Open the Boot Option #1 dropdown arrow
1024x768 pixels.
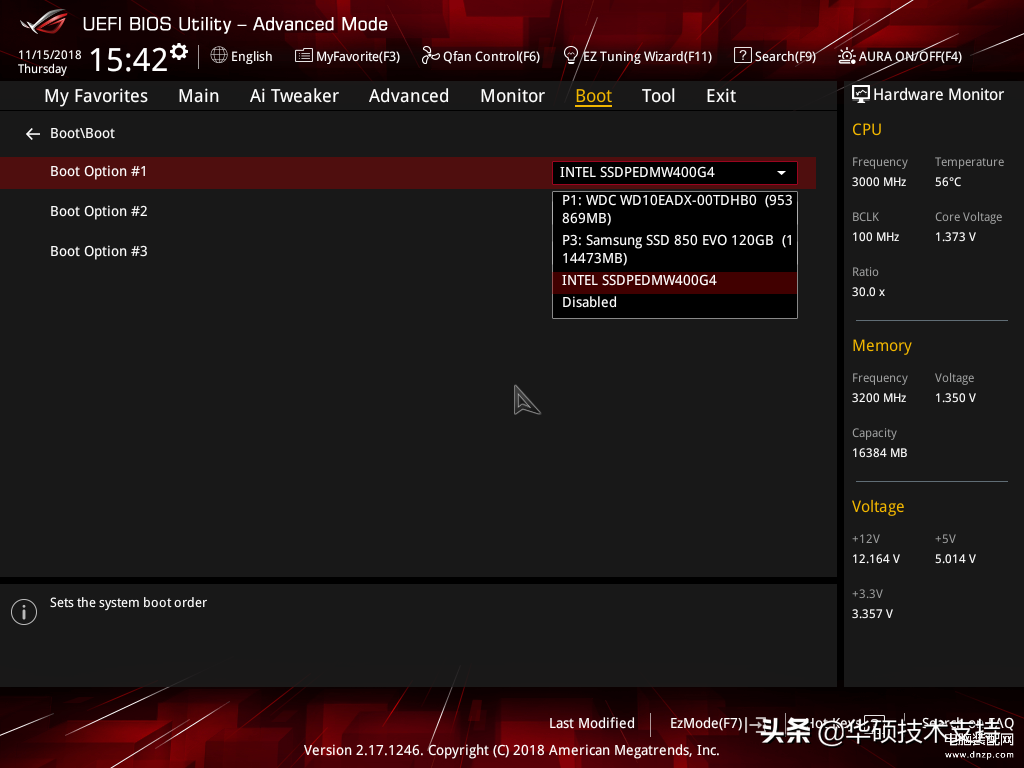(x=781, y=173)
